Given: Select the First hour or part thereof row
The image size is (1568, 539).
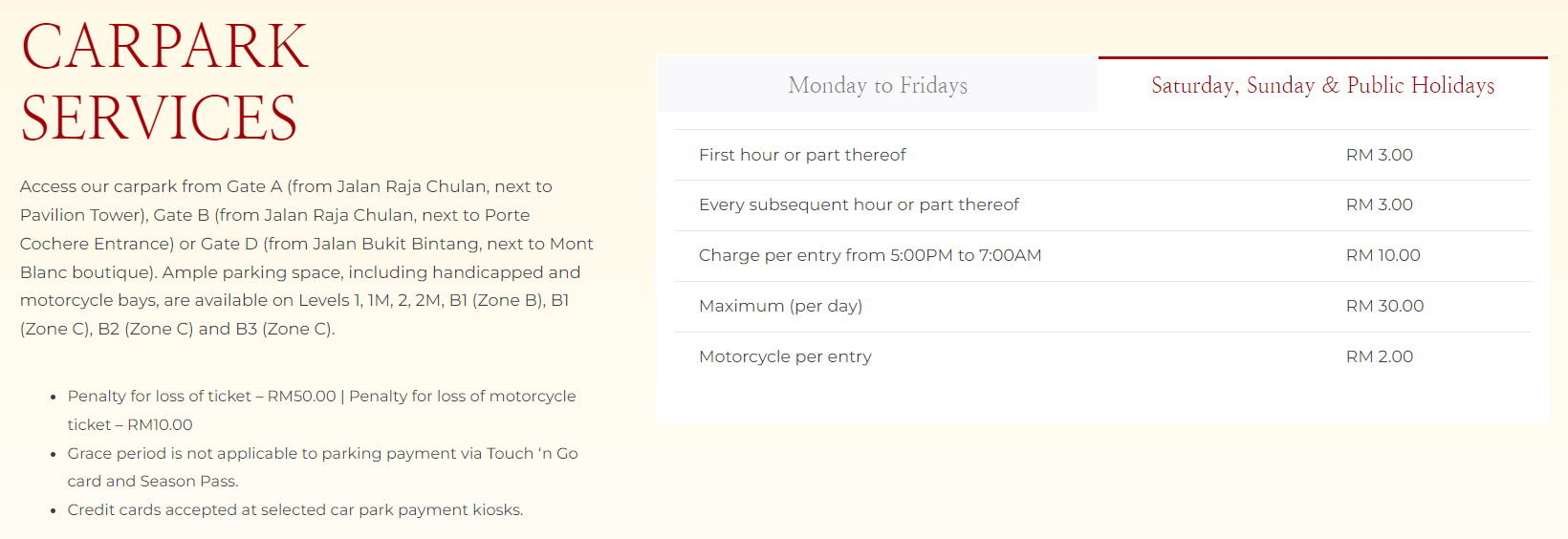Looking at the screenshot, I should tap(1102, 155).
